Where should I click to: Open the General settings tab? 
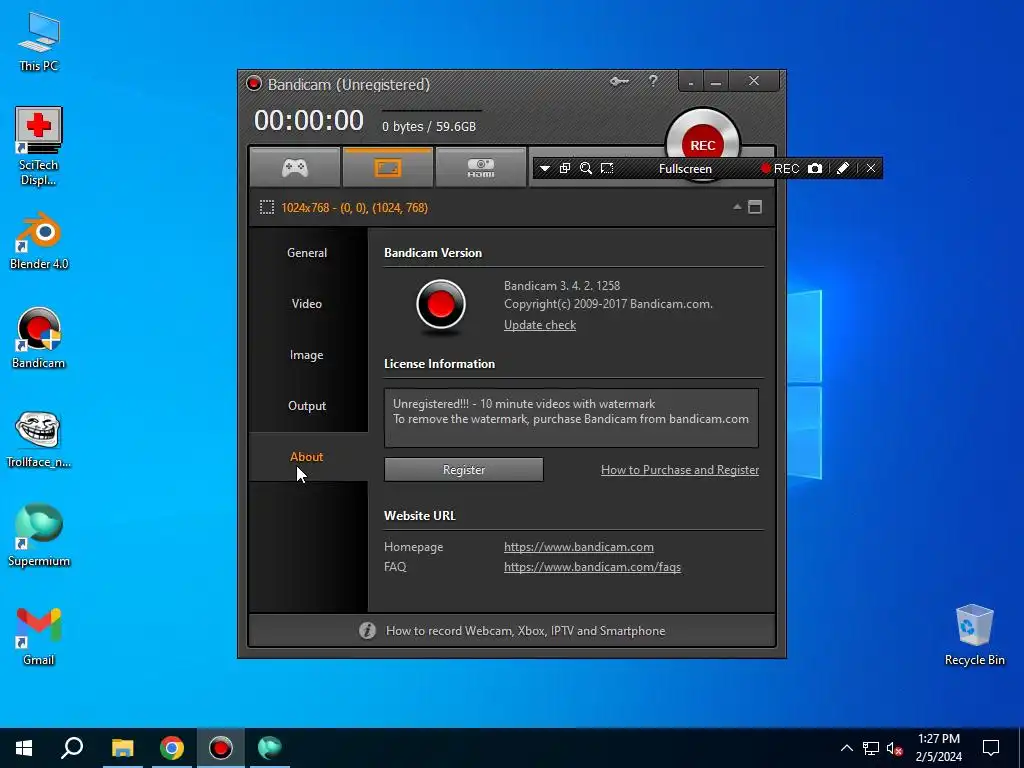(307, 253)
